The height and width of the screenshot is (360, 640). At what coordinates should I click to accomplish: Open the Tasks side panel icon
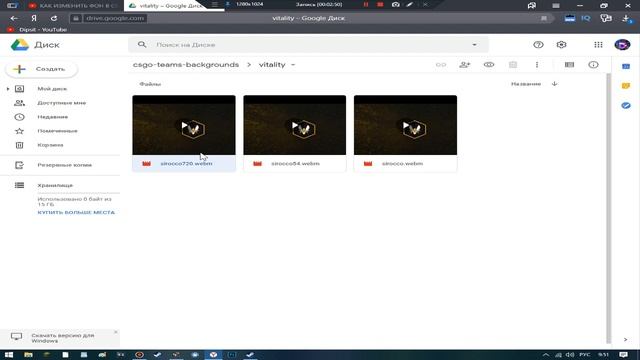click(x=626, y=105)
